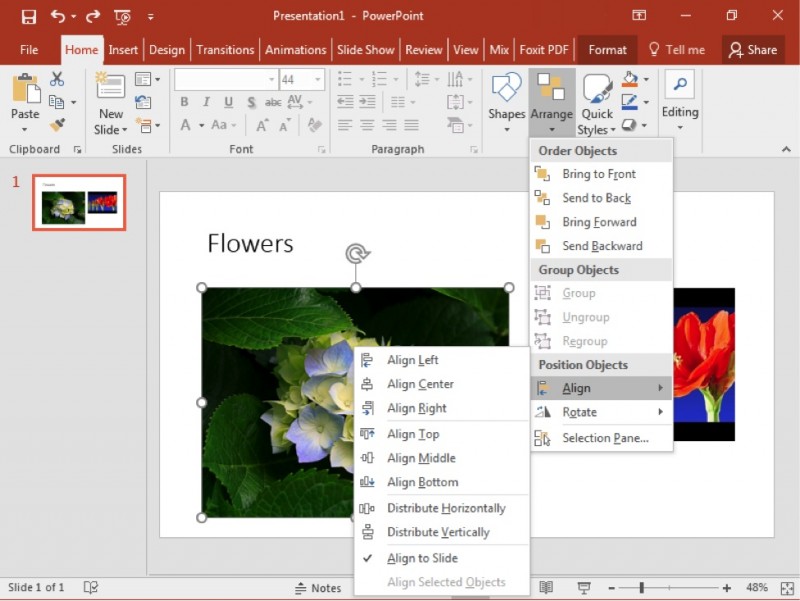Screen dimensions: 800x601
Task: Click the Bring to Front option
Action: (x=598, y=174)
